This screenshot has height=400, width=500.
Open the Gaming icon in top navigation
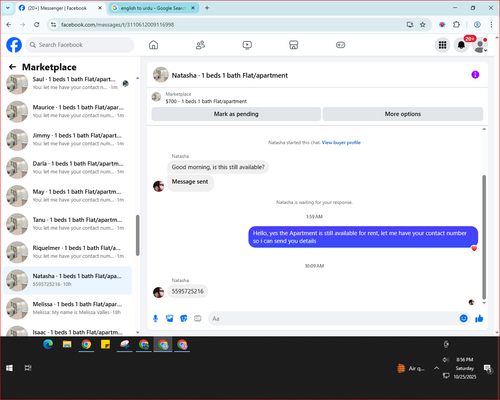340,45
